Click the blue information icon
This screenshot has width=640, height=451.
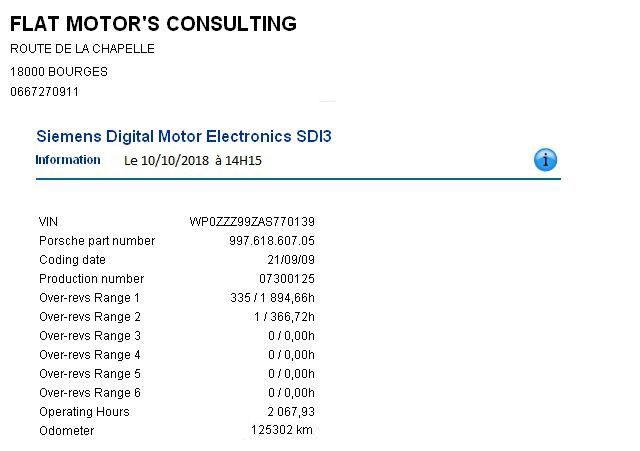click(545, 160)
